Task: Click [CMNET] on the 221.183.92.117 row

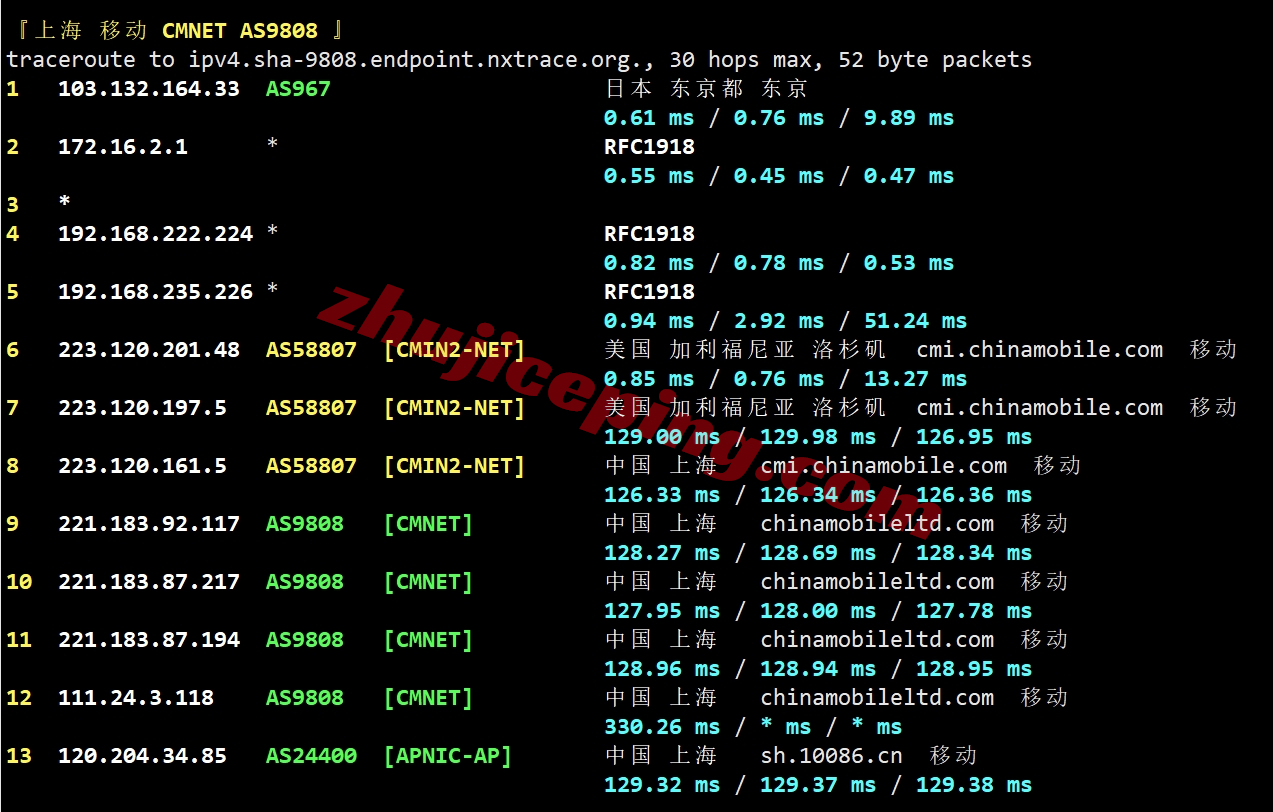Action: pos(428,524)
